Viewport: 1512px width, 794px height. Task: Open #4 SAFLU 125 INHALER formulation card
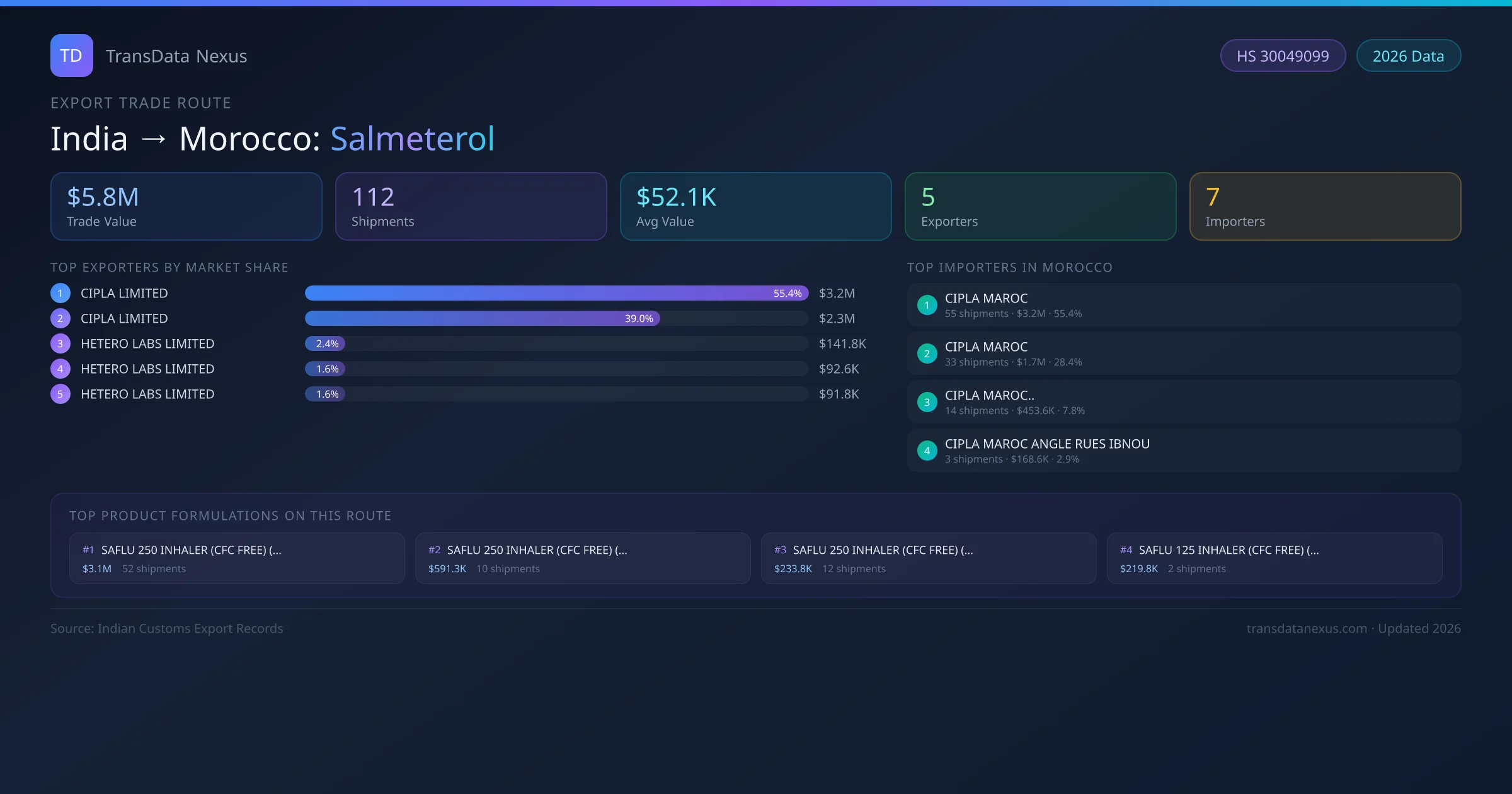[1274, 558]
